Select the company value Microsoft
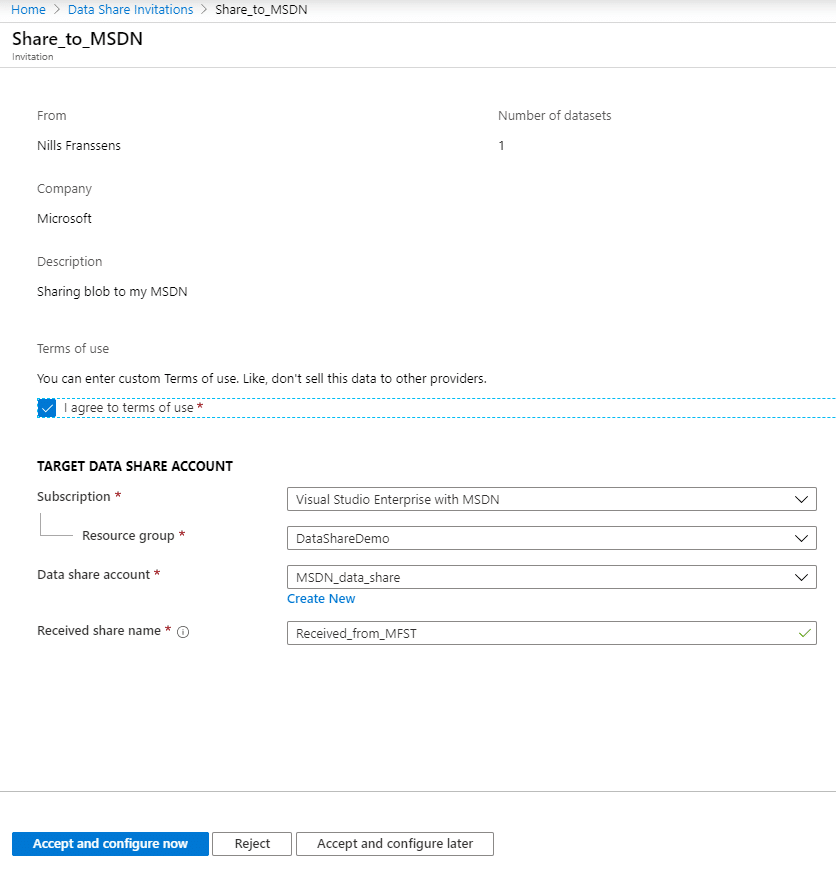Viewport: 836px width, 871px height. 64,218
